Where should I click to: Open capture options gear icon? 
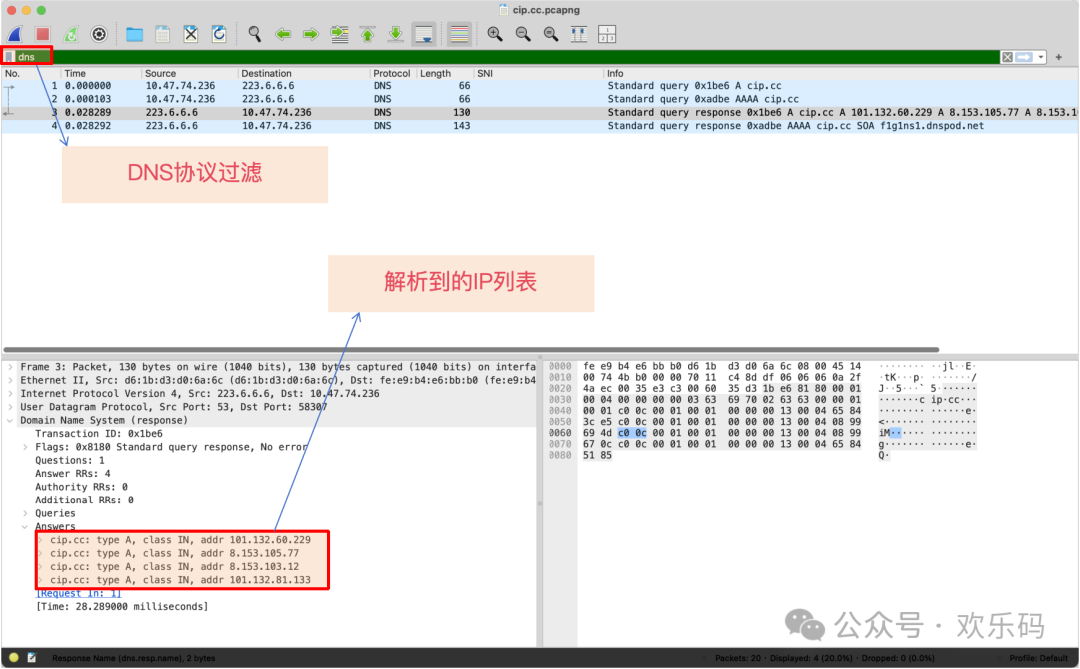pyautogui.click(x=99, y=34)
